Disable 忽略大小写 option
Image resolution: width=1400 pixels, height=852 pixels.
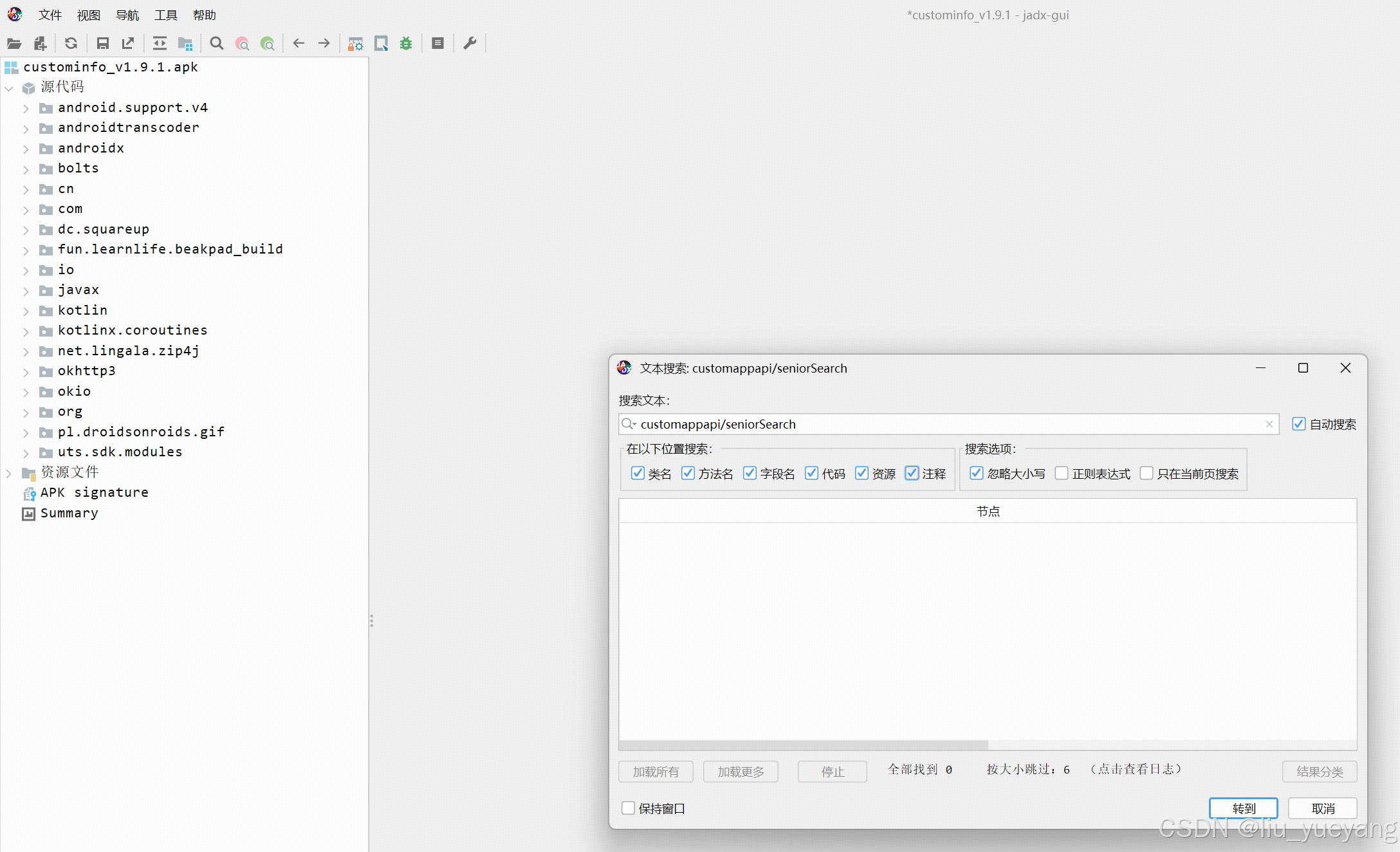pos(977,474)
